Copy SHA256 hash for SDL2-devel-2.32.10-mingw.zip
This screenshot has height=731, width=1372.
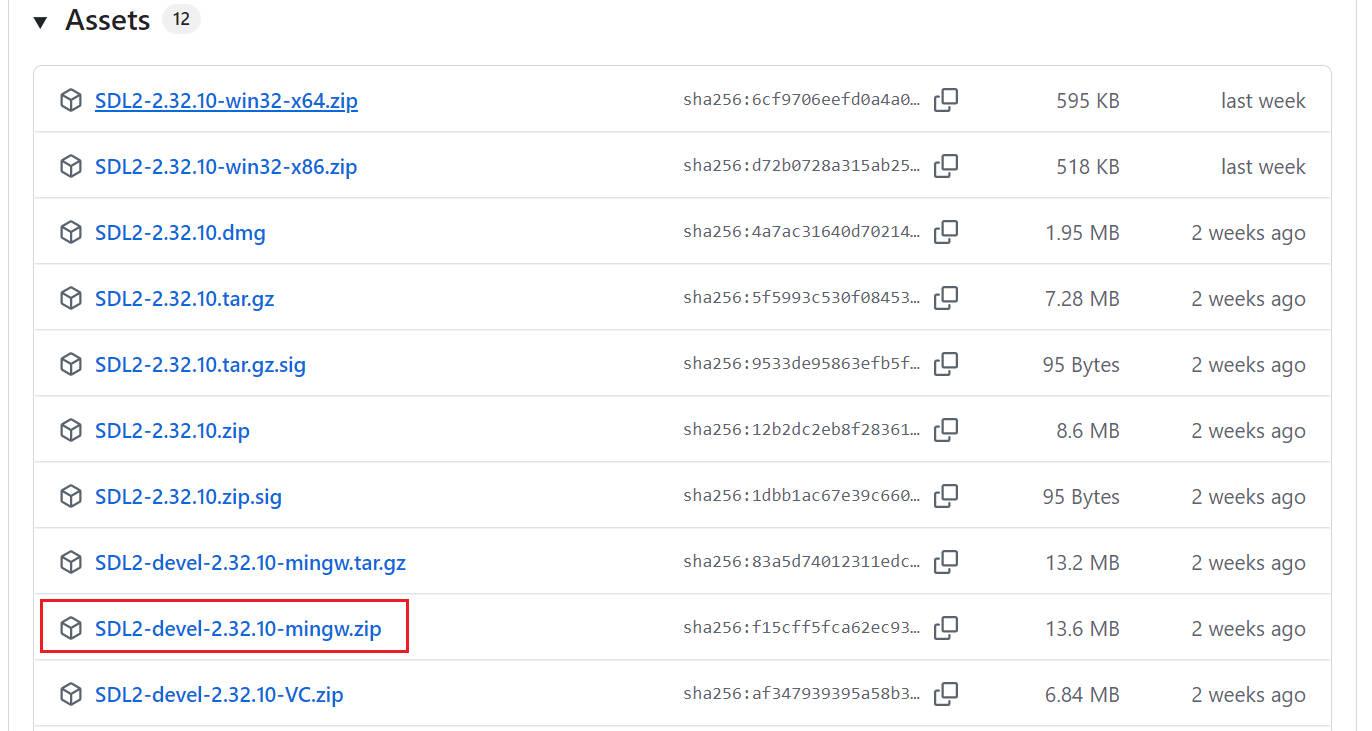tap(946, 628)
